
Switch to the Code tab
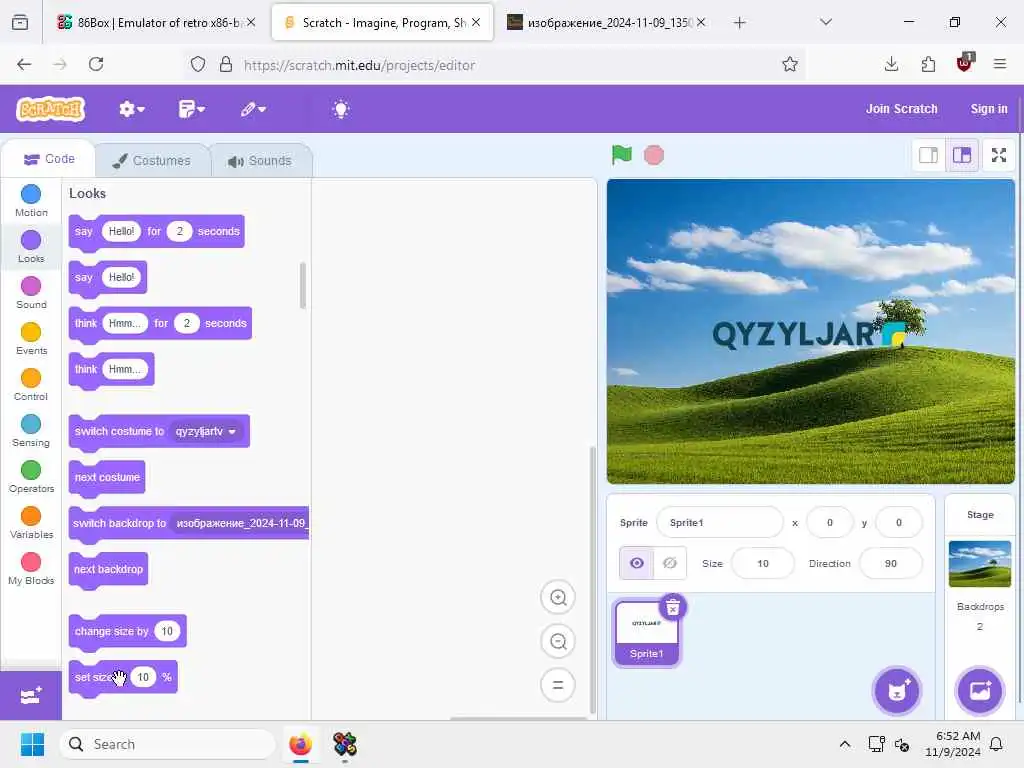[x=50, y=159]
